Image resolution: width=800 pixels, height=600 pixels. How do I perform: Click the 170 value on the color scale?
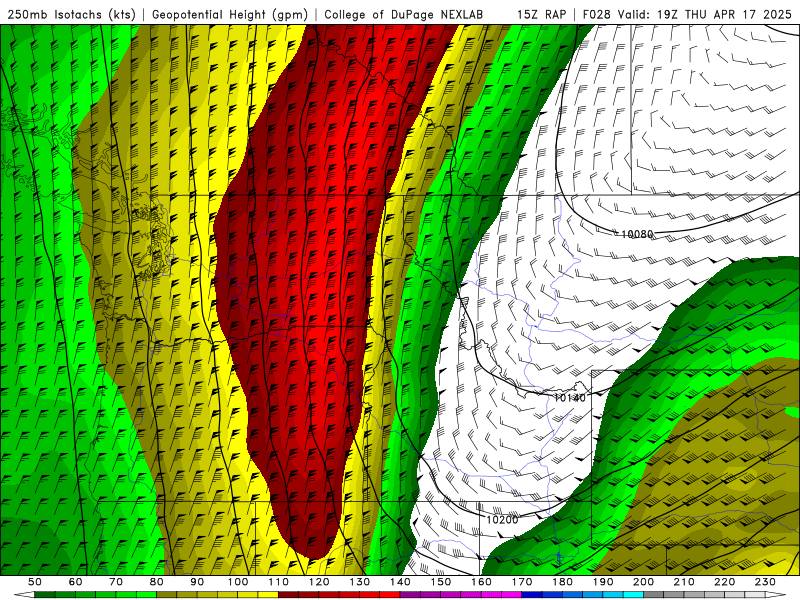click(522, 582)
